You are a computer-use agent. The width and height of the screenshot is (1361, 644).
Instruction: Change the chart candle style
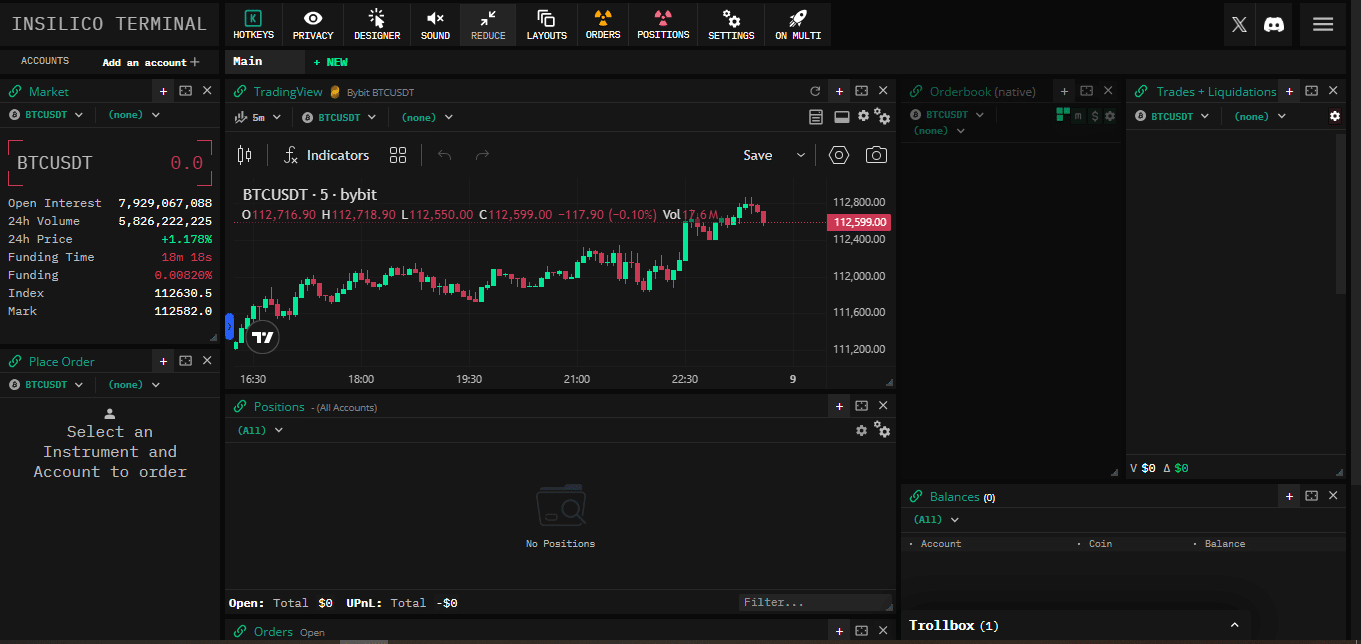click(245, 155)
